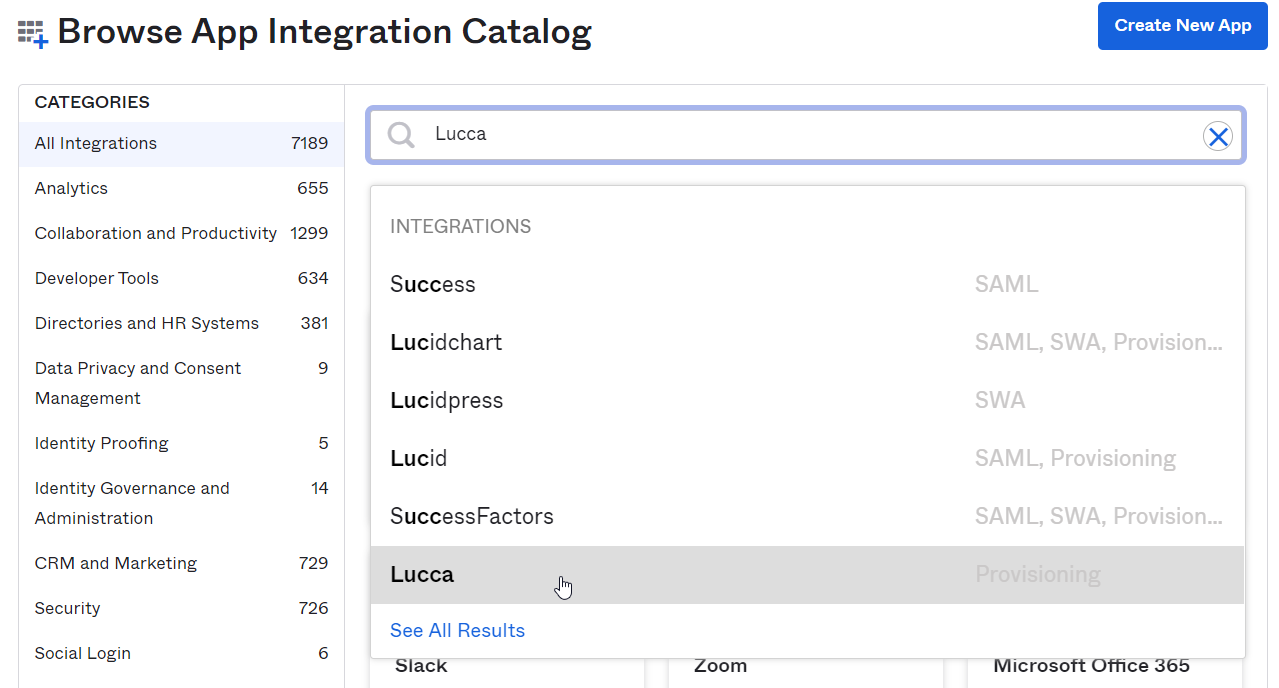Image resolution: width=1279 pixels, height=688 pixels.
Task: Filter by CRM and Marketing
Action: pos(181,564)
